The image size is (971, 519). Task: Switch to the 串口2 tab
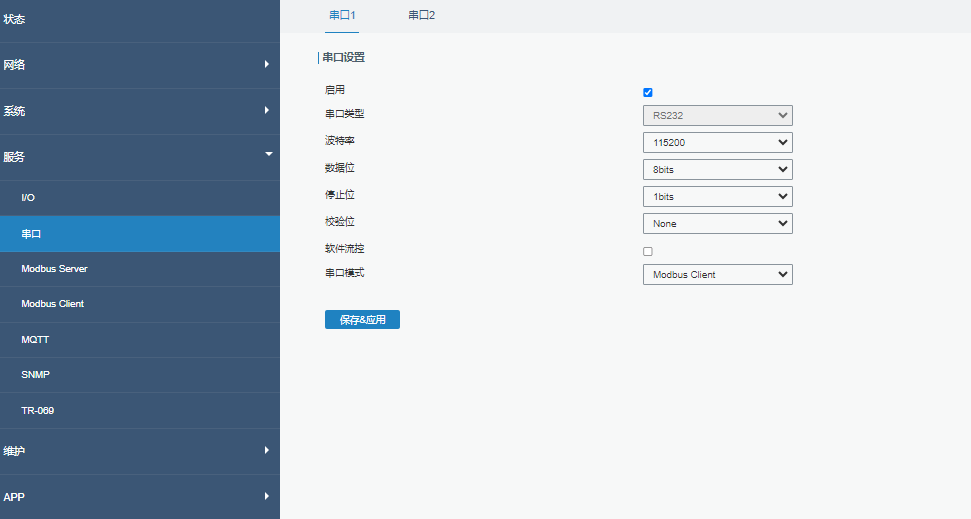coord(421,16)
